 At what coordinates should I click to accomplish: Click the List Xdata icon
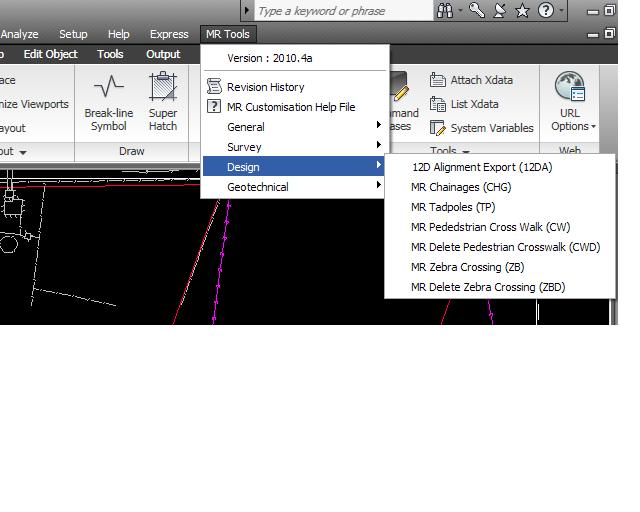click(438, 104)
